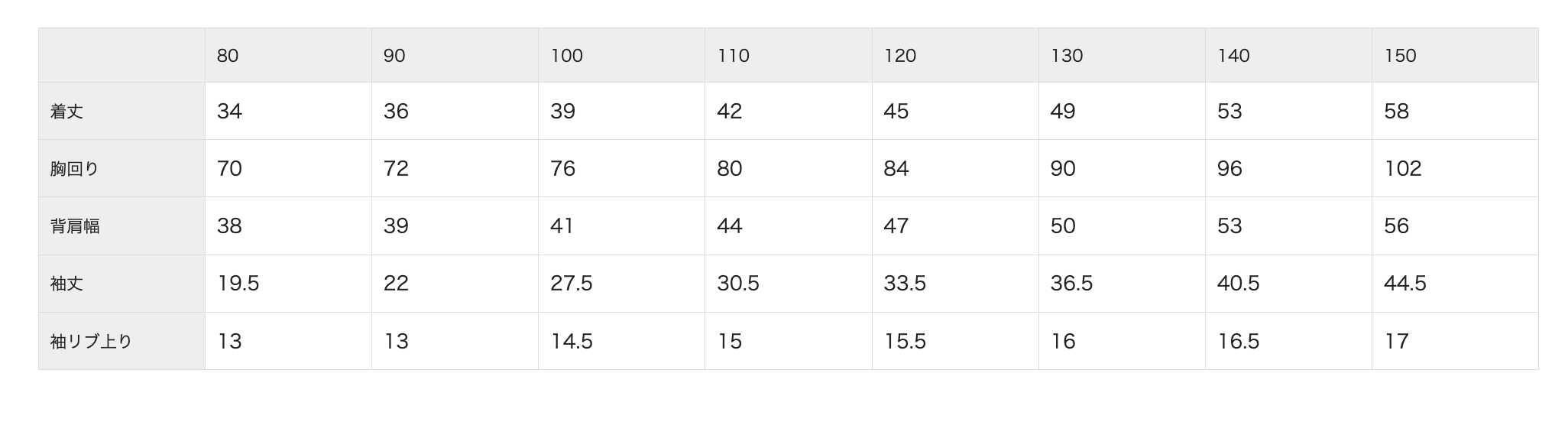The height and width of the screenshot is (425, 1568).
Task: Click the 19.5 sleeve length cell
Action: point(238,284)
